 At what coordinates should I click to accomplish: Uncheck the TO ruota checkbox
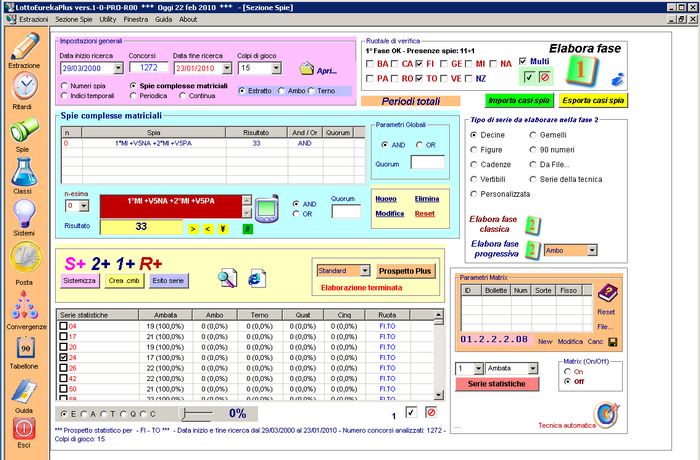(x=419, y=78)
